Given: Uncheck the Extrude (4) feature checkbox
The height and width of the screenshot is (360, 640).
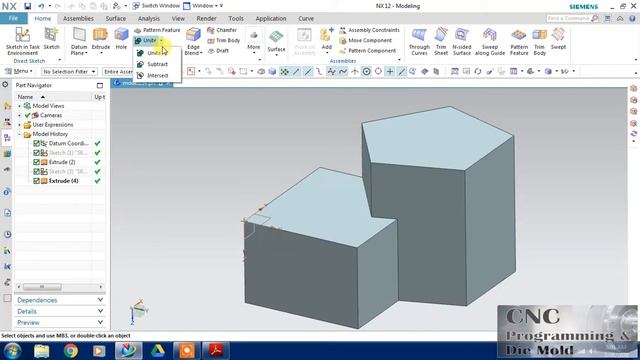Looking at the screenshot, I should (36, 181).
